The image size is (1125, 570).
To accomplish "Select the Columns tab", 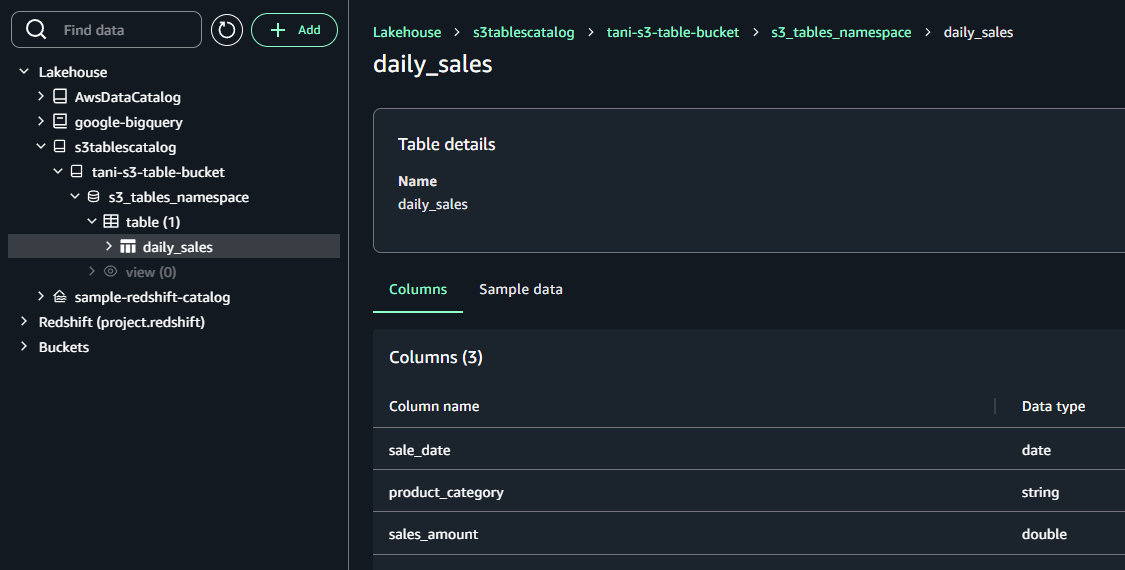I will (x=418, y=289).
